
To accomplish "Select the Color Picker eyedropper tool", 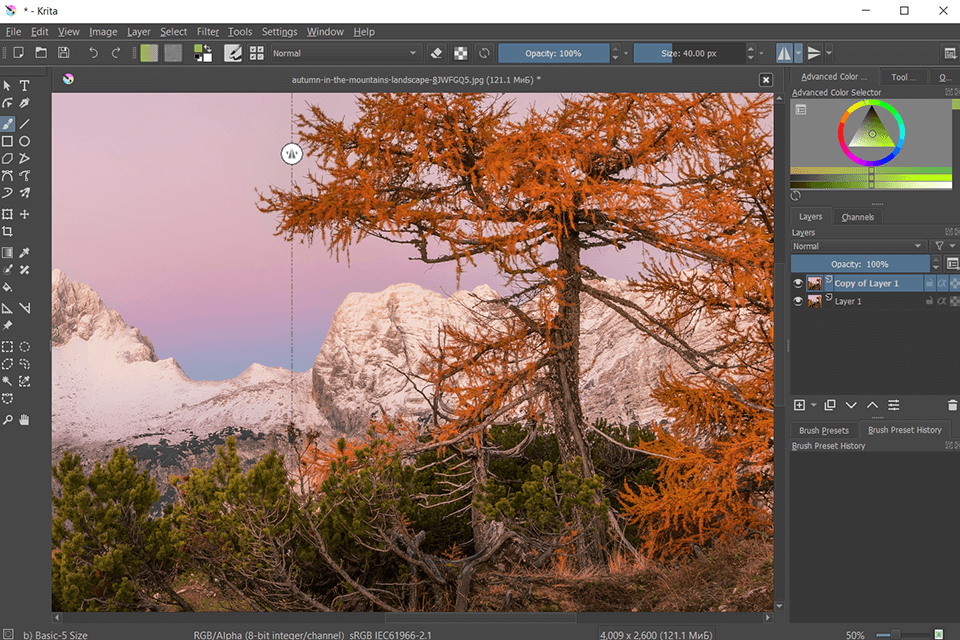I will (x=24, y=252).
